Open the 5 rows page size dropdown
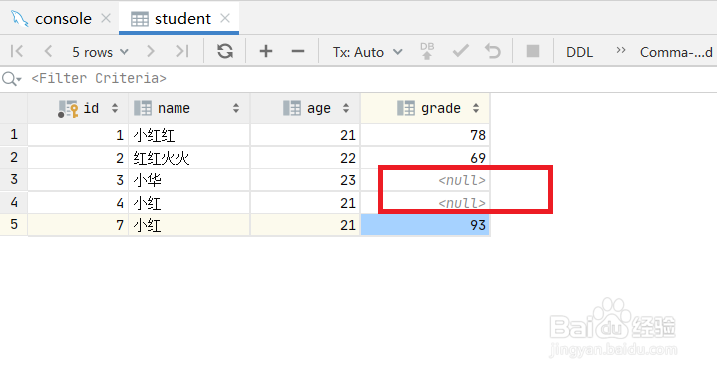 100,52
